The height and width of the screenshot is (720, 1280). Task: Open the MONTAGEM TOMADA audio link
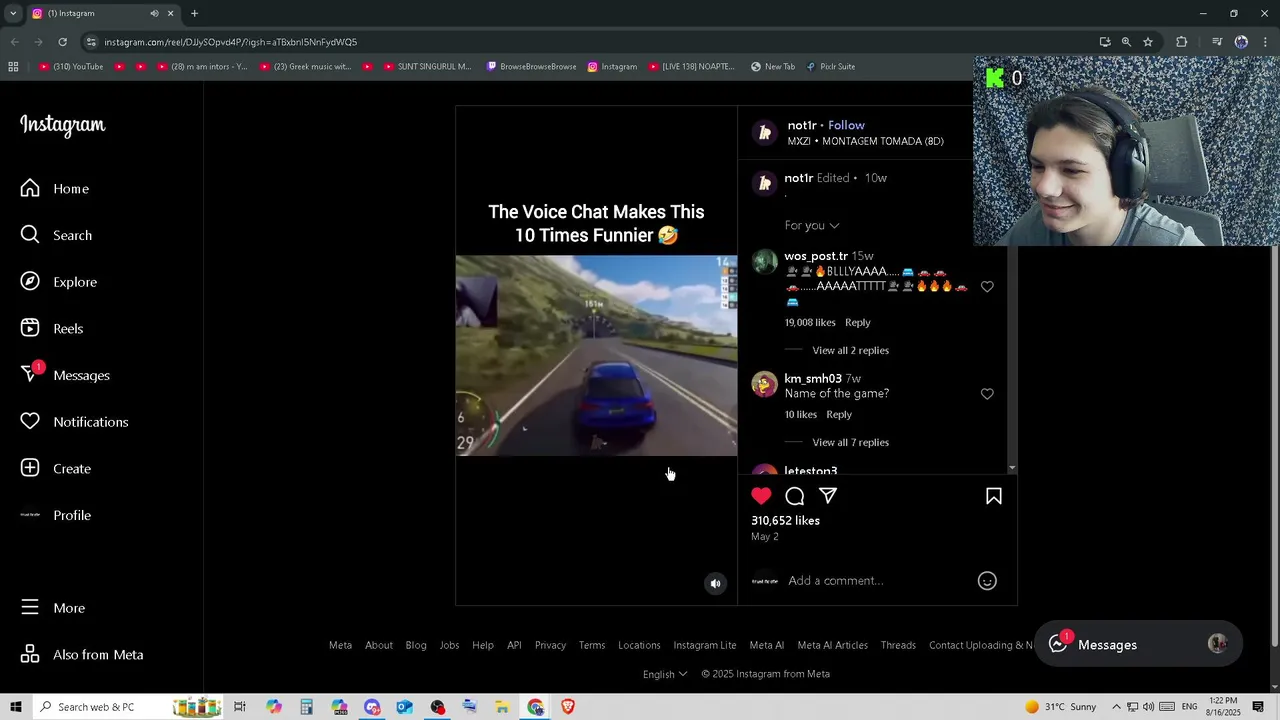pyautogui.click(x=865, y=141)
